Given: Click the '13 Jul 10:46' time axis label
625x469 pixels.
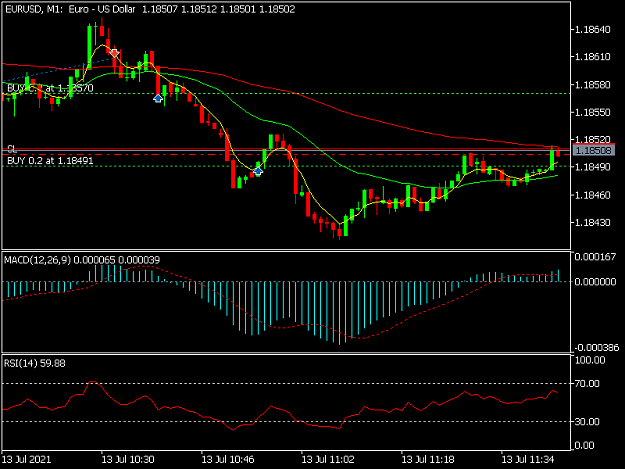Looking at the screenshot, I should (x=228, y=459).
